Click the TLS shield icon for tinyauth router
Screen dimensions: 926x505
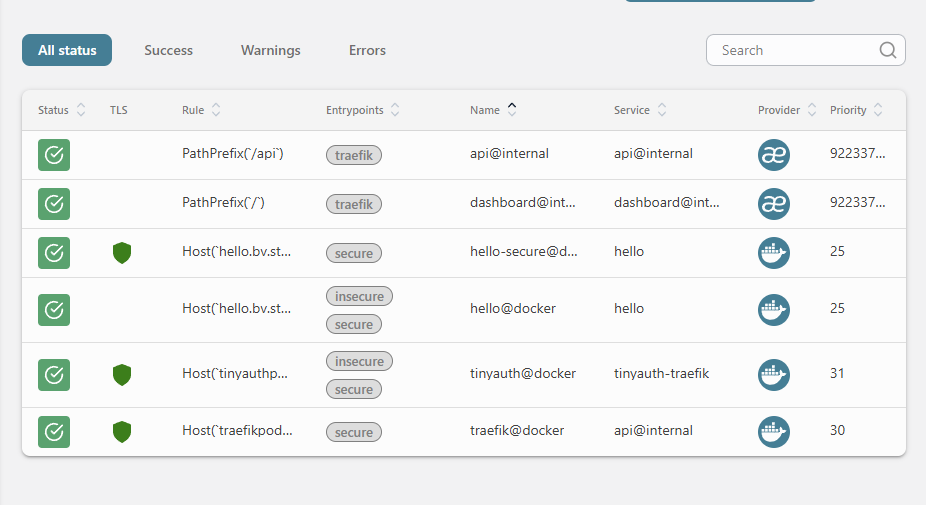tap(122, 375)
